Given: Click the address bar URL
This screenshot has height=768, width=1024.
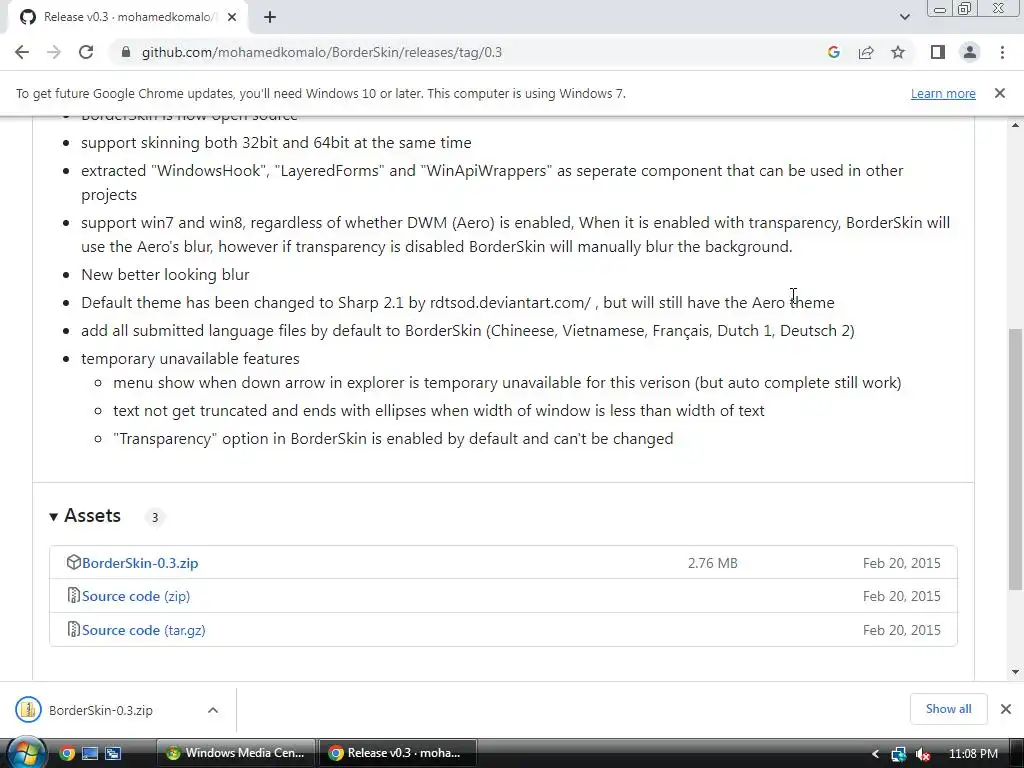Looking at the screenshot, I should tap(321, 52).
